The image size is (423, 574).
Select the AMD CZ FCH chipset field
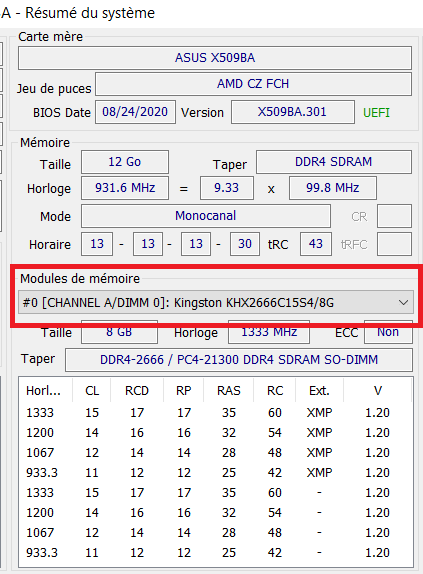(x=253, y=84)
